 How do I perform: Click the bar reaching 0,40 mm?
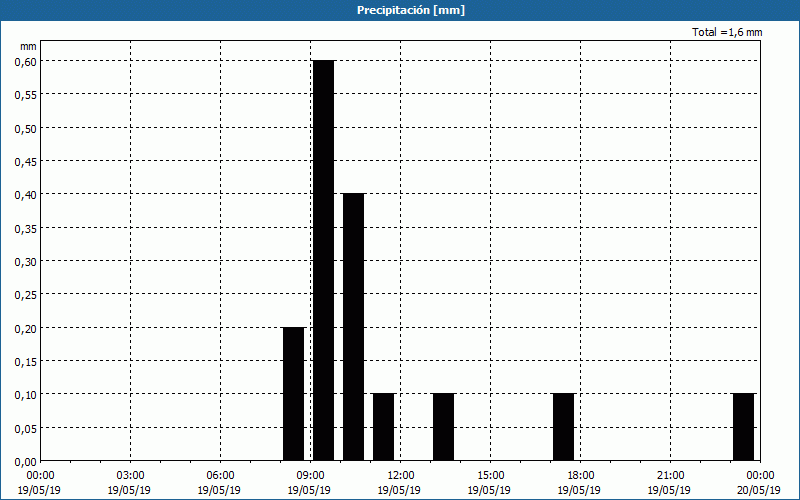pyautogui.click(x=354, y=327)
